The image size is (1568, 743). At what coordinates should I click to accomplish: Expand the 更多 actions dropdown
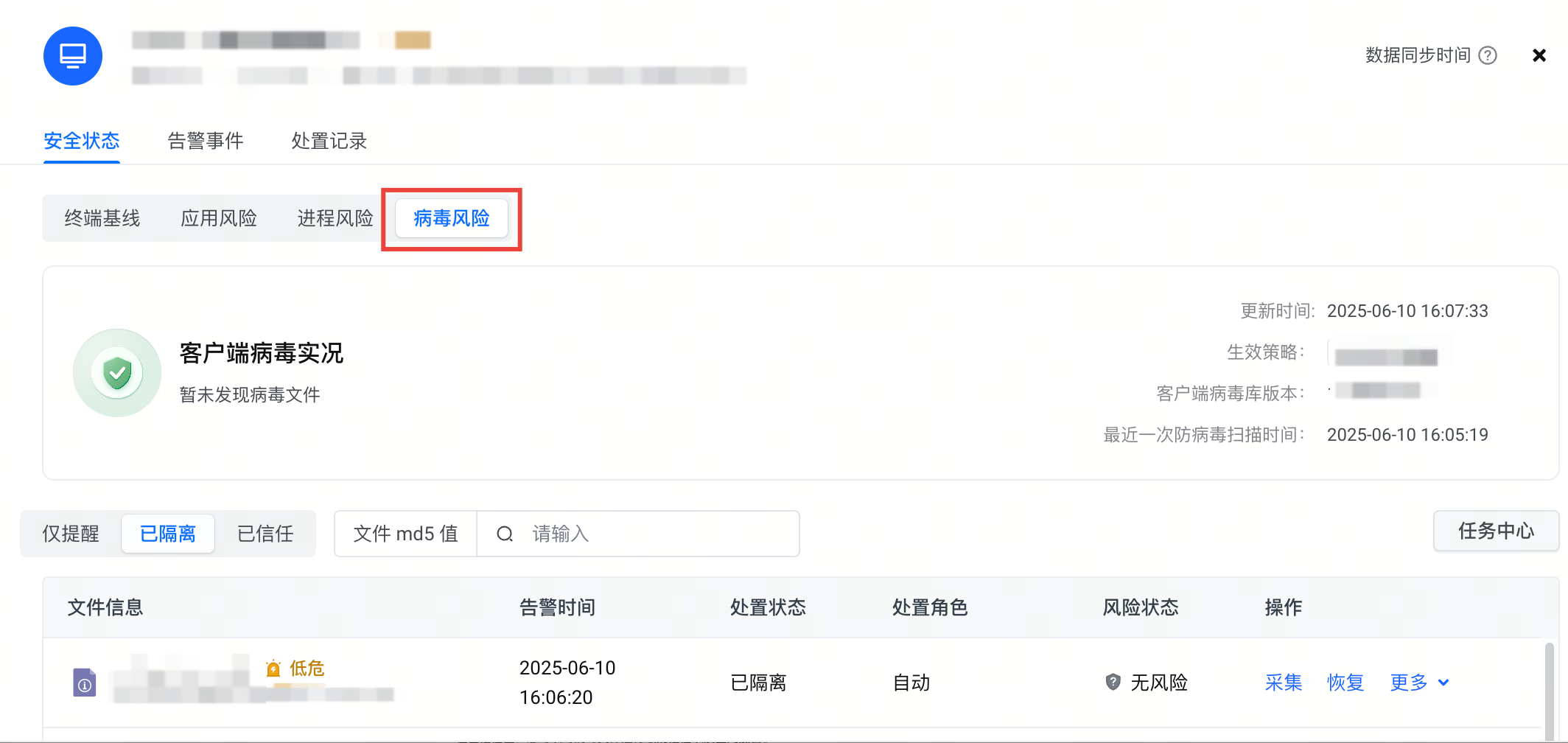1419,683
